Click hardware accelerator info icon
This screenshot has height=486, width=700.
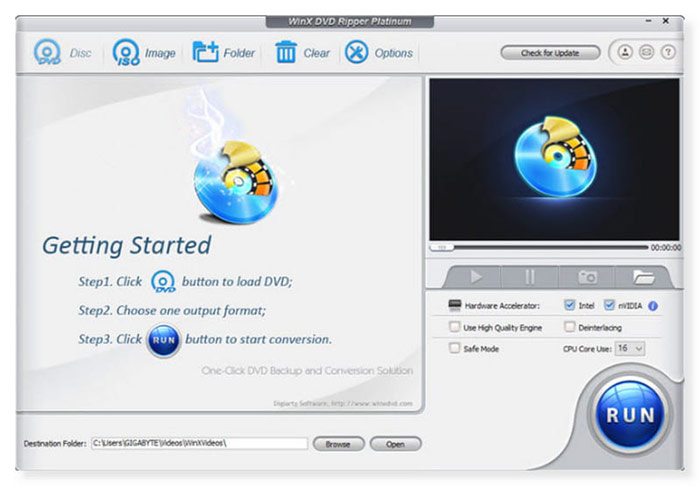(653, 306)
